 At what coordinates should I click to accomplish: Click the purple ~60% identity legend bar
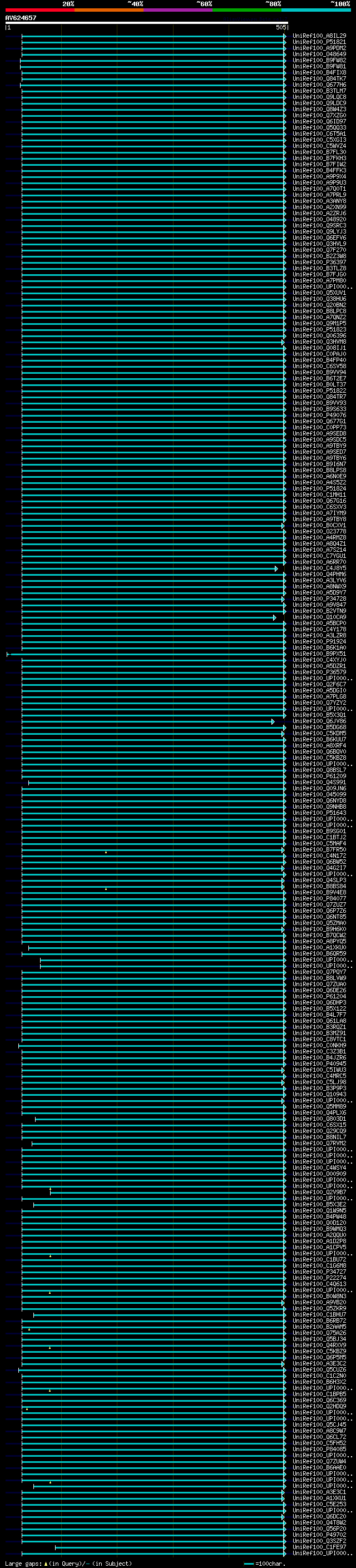pyautogui.click(x=177, y=10)
